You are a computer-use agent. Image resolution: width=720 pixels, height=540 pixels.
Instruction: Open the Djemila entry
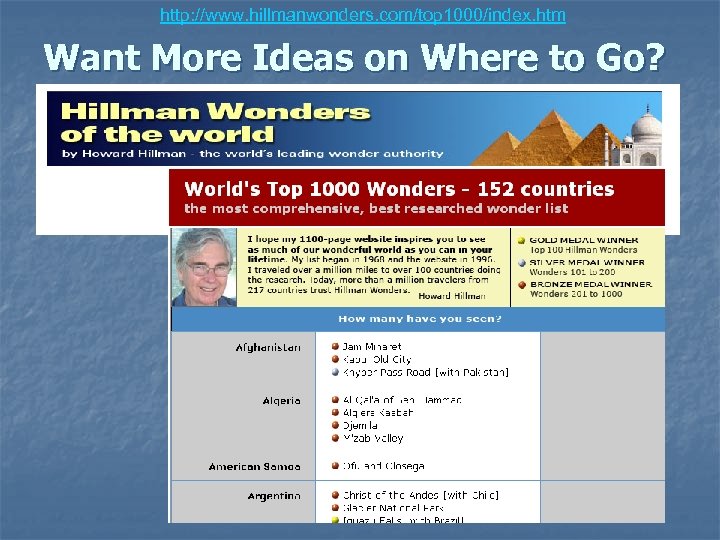click(x=360, y=426)
